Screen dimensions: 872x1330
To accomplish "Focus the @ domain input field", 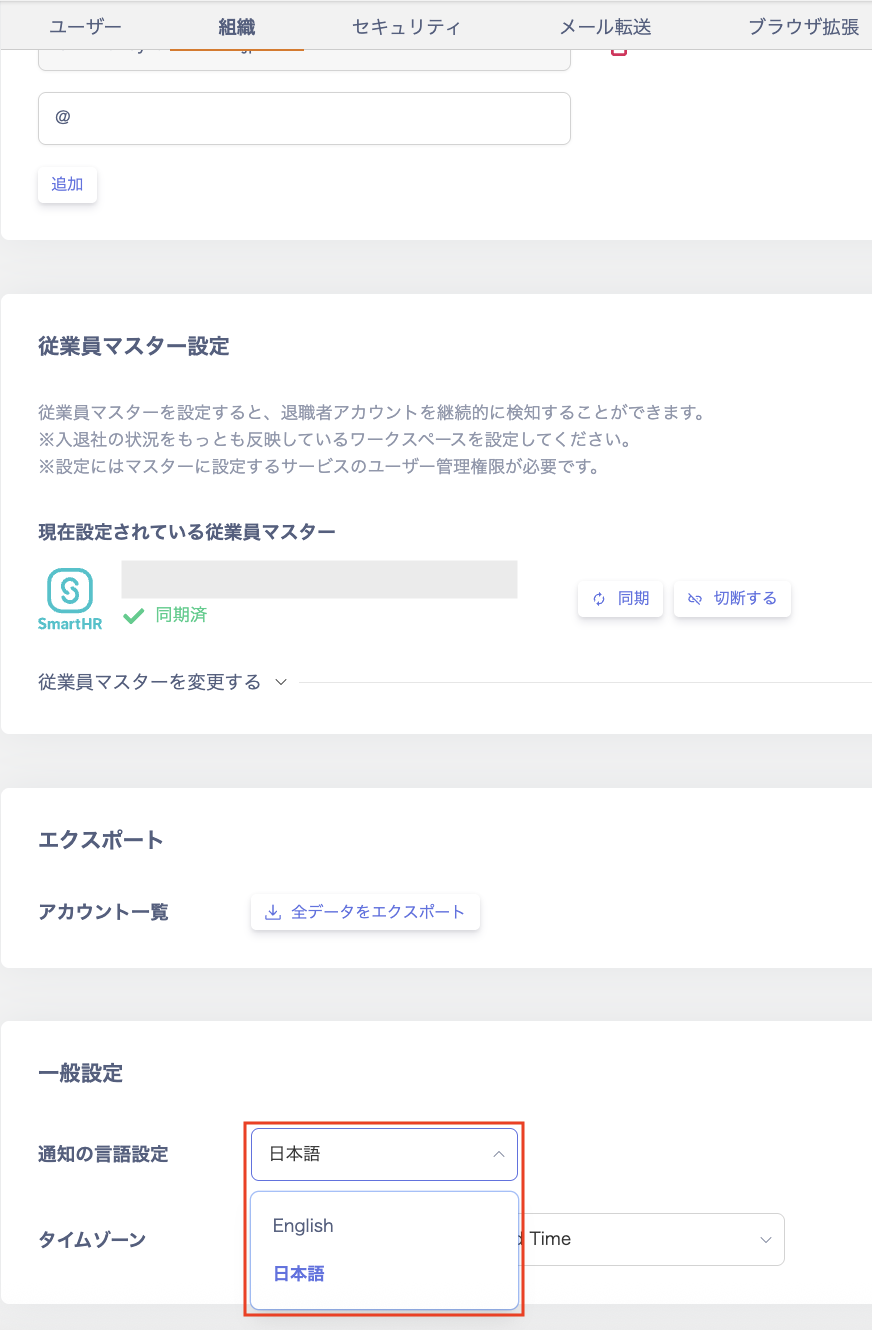I will coord(304,118).
